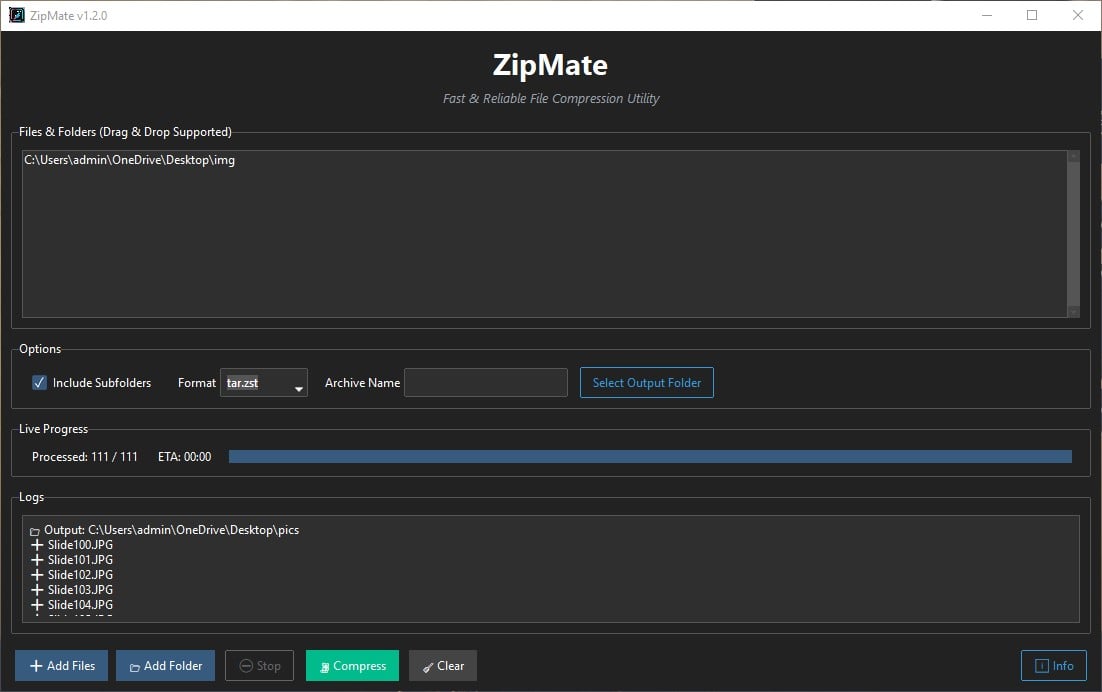
Task: Click the folder icon beside the Output path
Action: [x=33, y=529]
